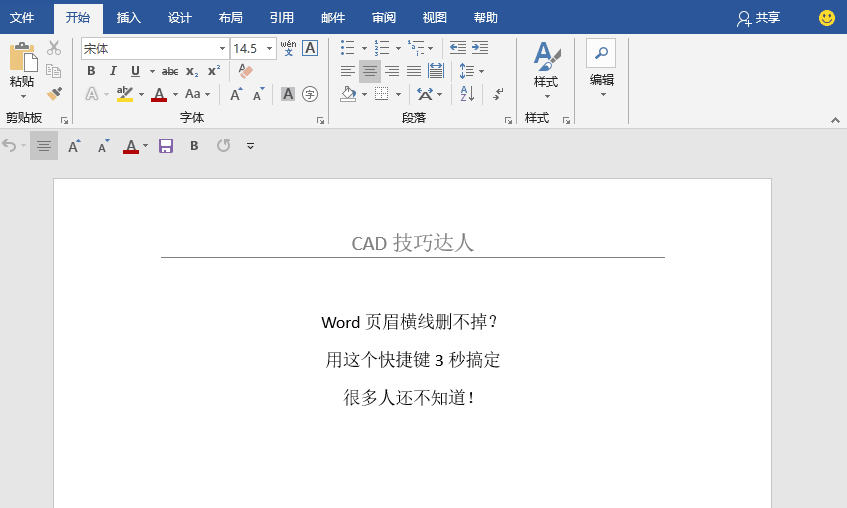Switch to the 设计 Design tab
The height and width of the screenshot is (508, 847).
pos(179,18)
